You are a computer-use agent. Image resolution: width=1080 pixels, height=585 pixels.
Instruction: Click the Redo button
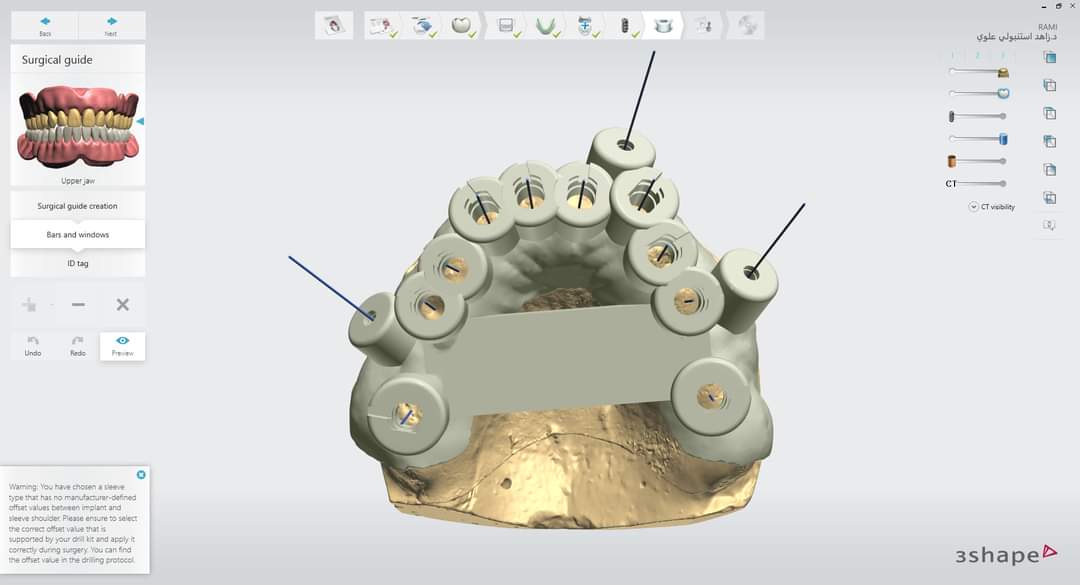[78, 345]
